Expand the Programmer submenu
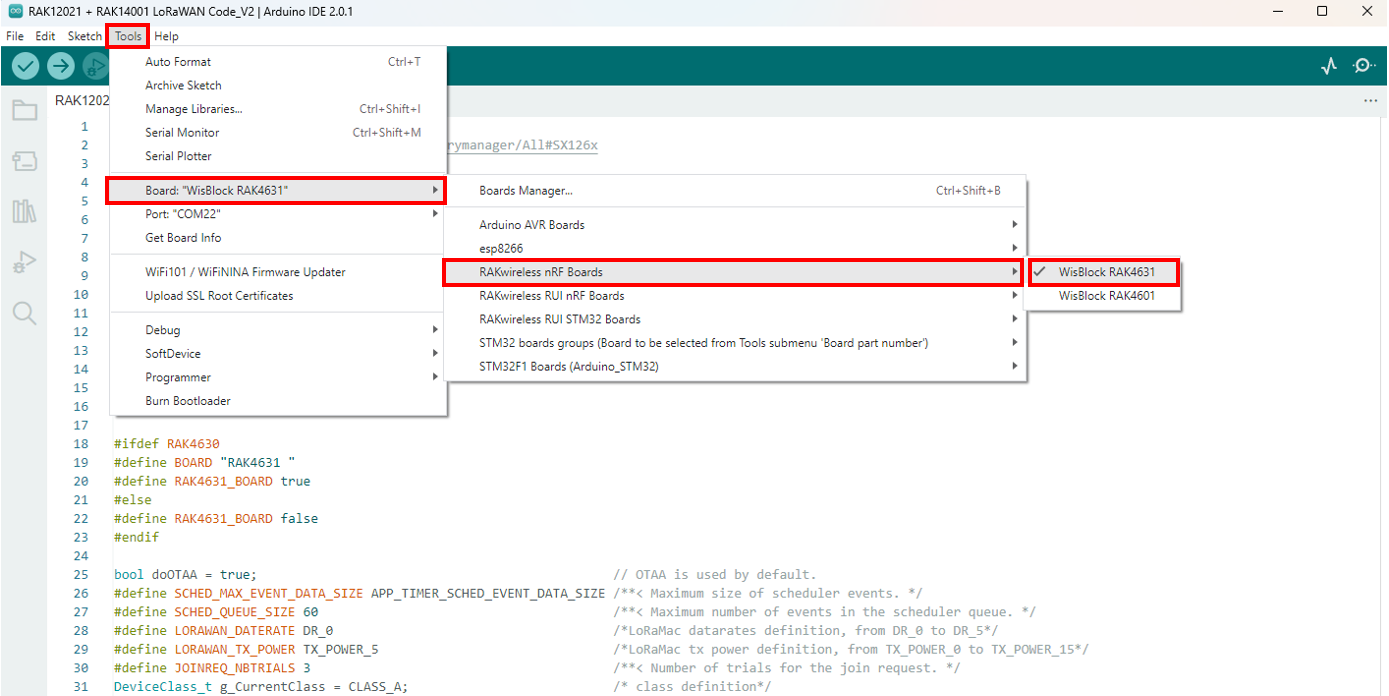The width and height of the screenshot is (1389, 696). click(x=278, y=378)
